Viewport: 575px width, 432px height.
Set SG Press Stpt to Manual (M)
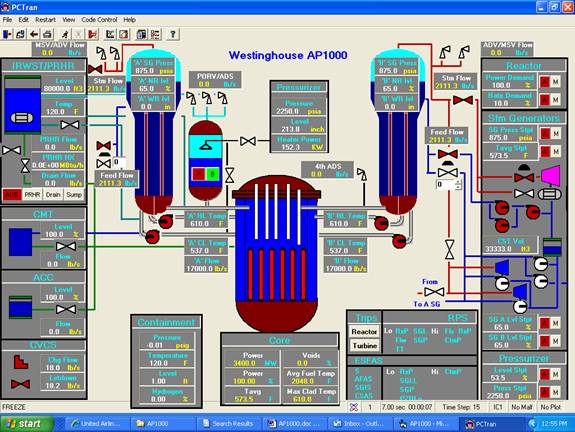[556, 133]
